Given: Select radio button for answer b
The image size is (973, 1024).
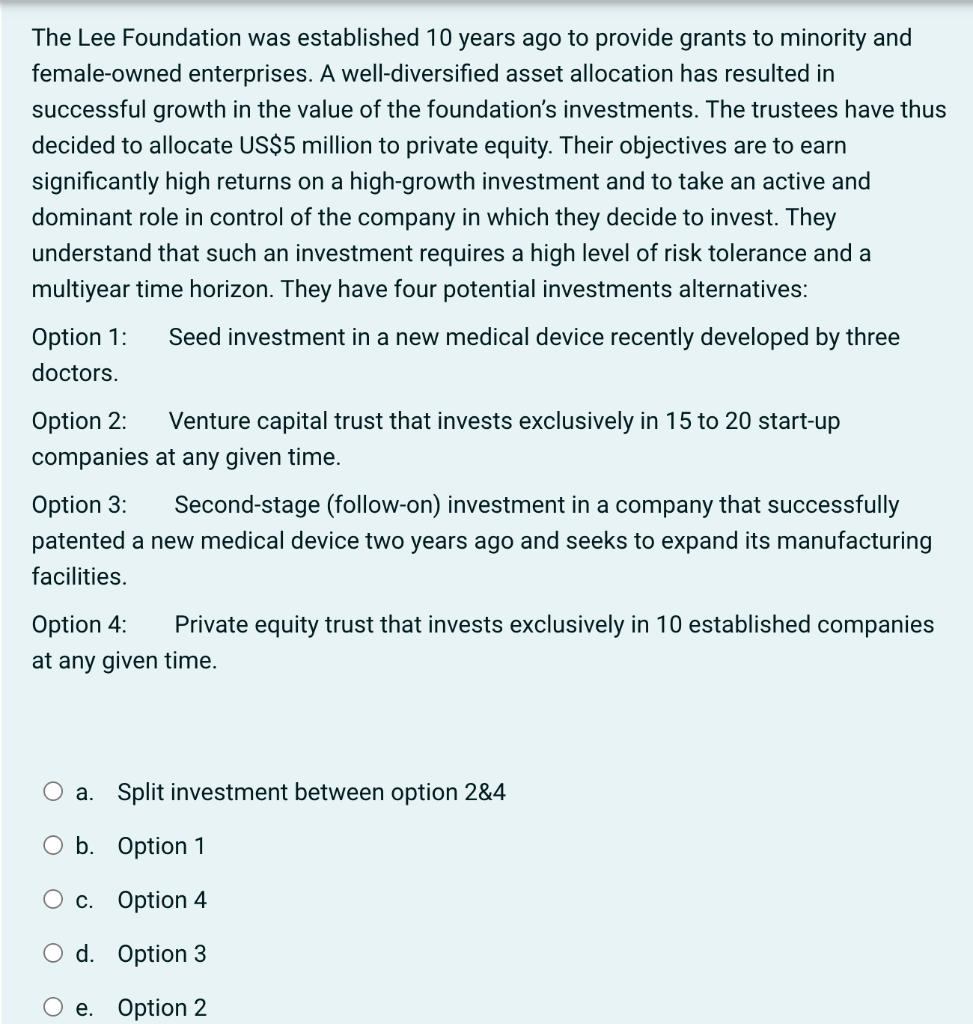Looking at the screenshot, I should click(x=54, y=845).
